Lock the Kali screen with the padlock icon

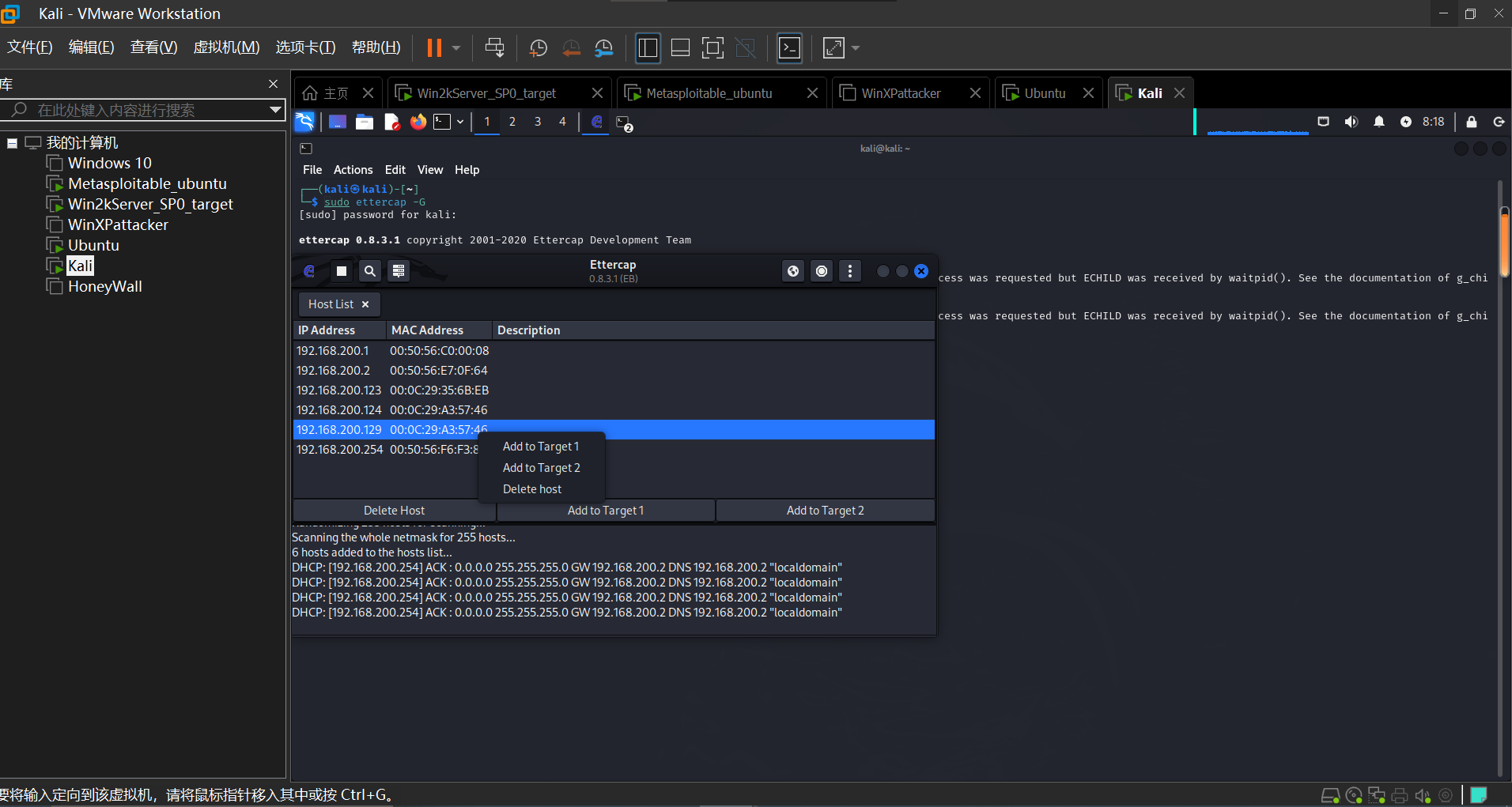click(x=1472, y=122)
